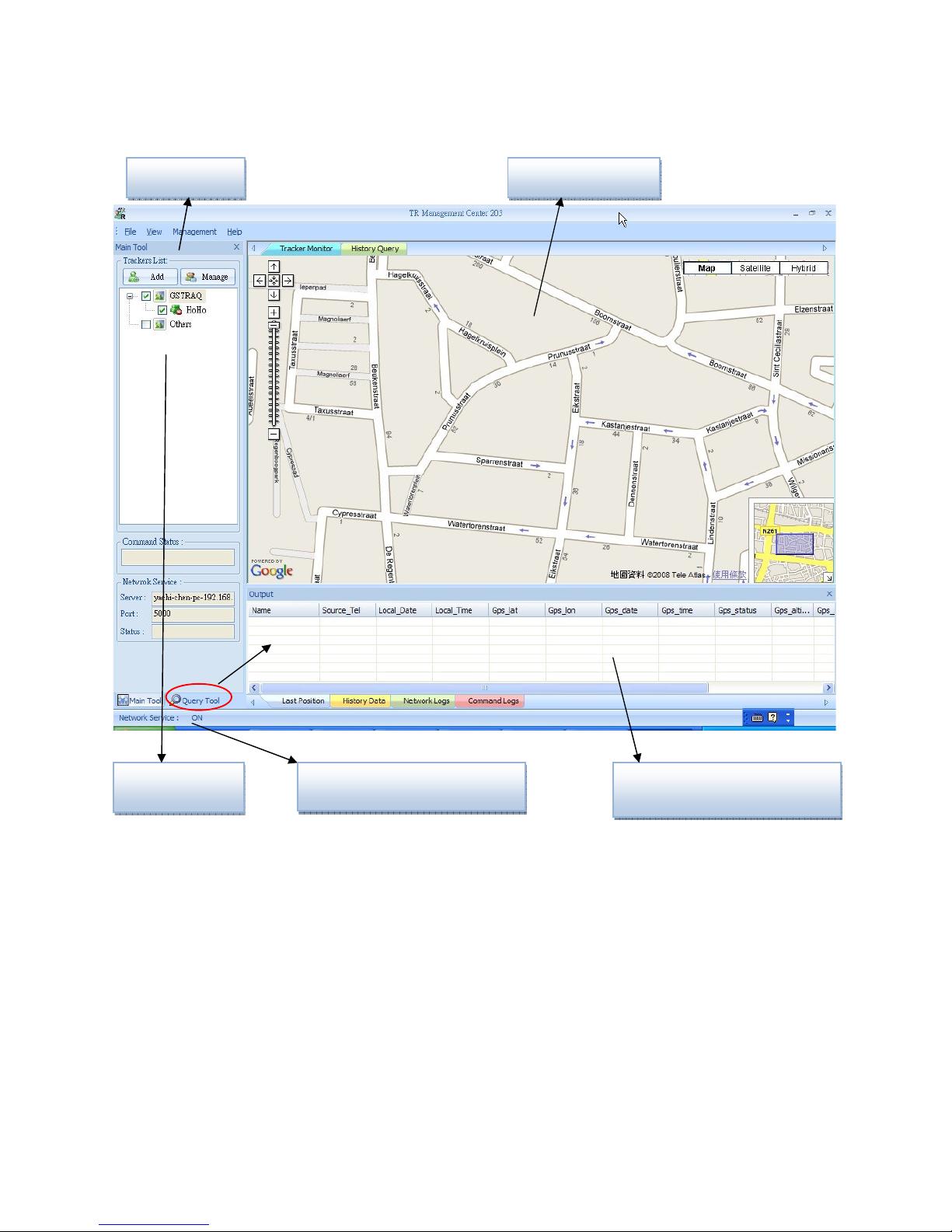Click the Port input field
Viewport: 952px width, 1232px height.
point(193,614)
